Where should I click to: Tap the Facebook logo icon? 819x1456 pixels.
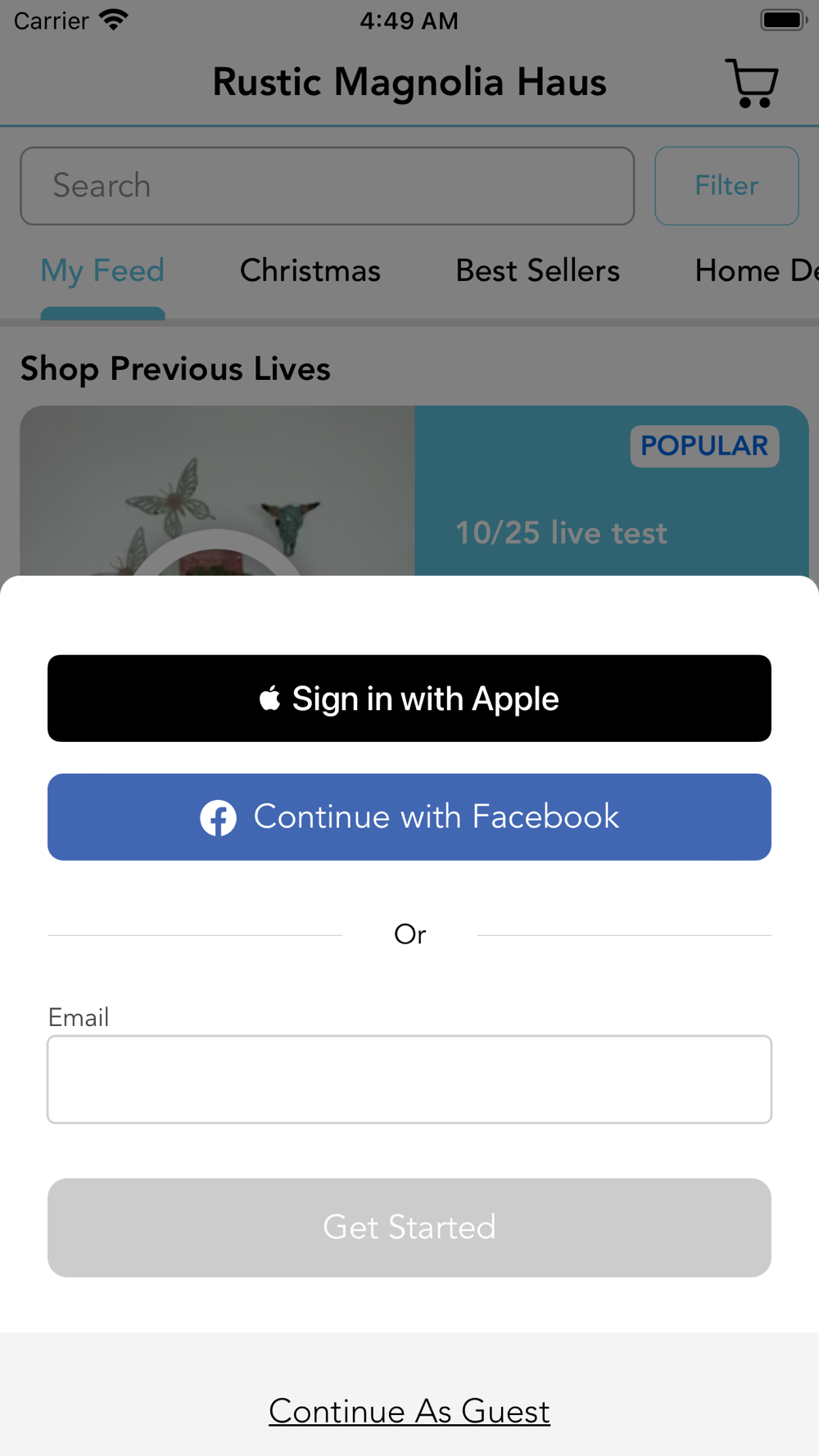click(x=219, y=817)
